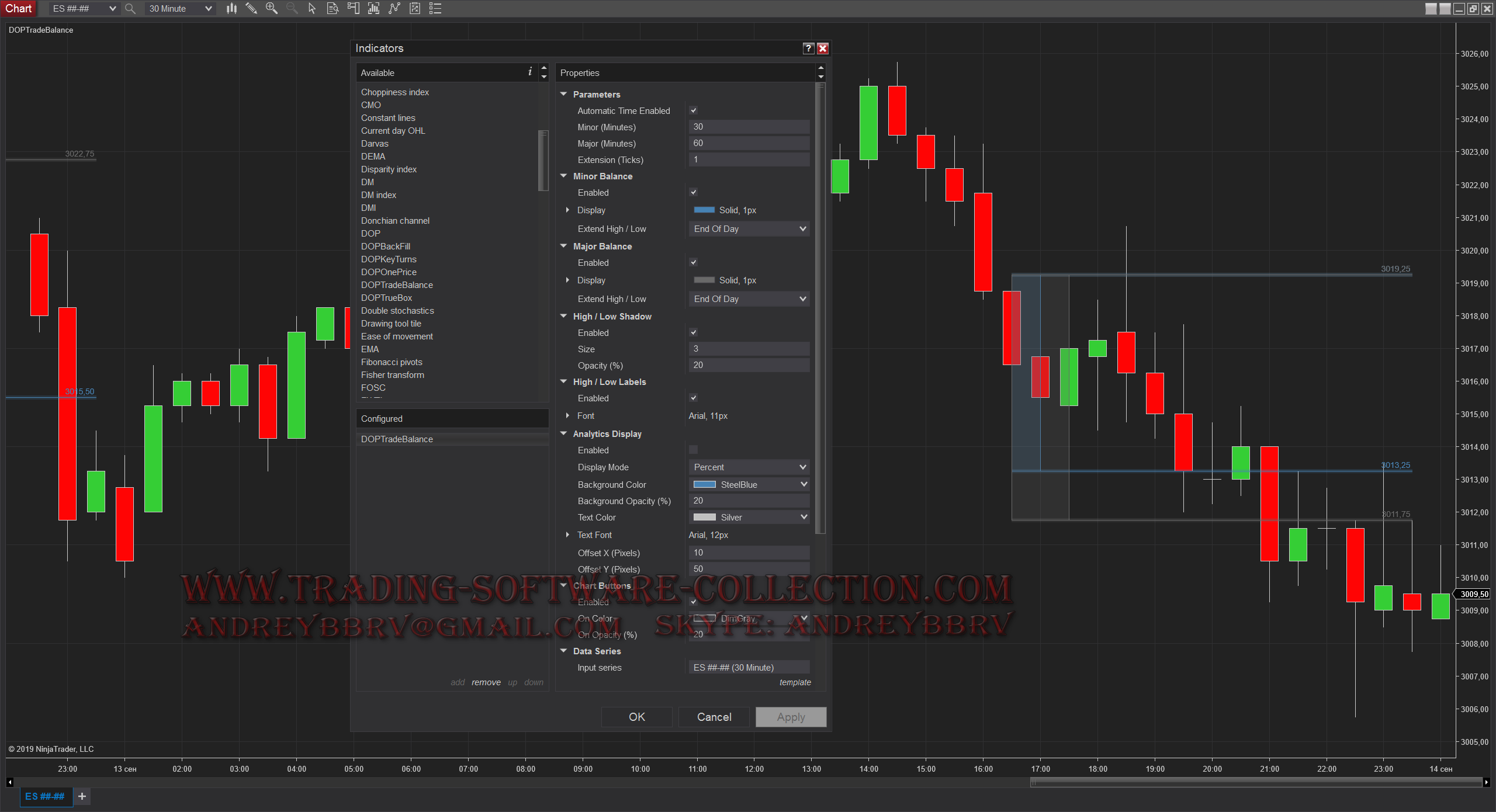Screen dimensions: 1496x812
Task: Select DOPKeyTurns in Available list
Action: tap(389, 259)
